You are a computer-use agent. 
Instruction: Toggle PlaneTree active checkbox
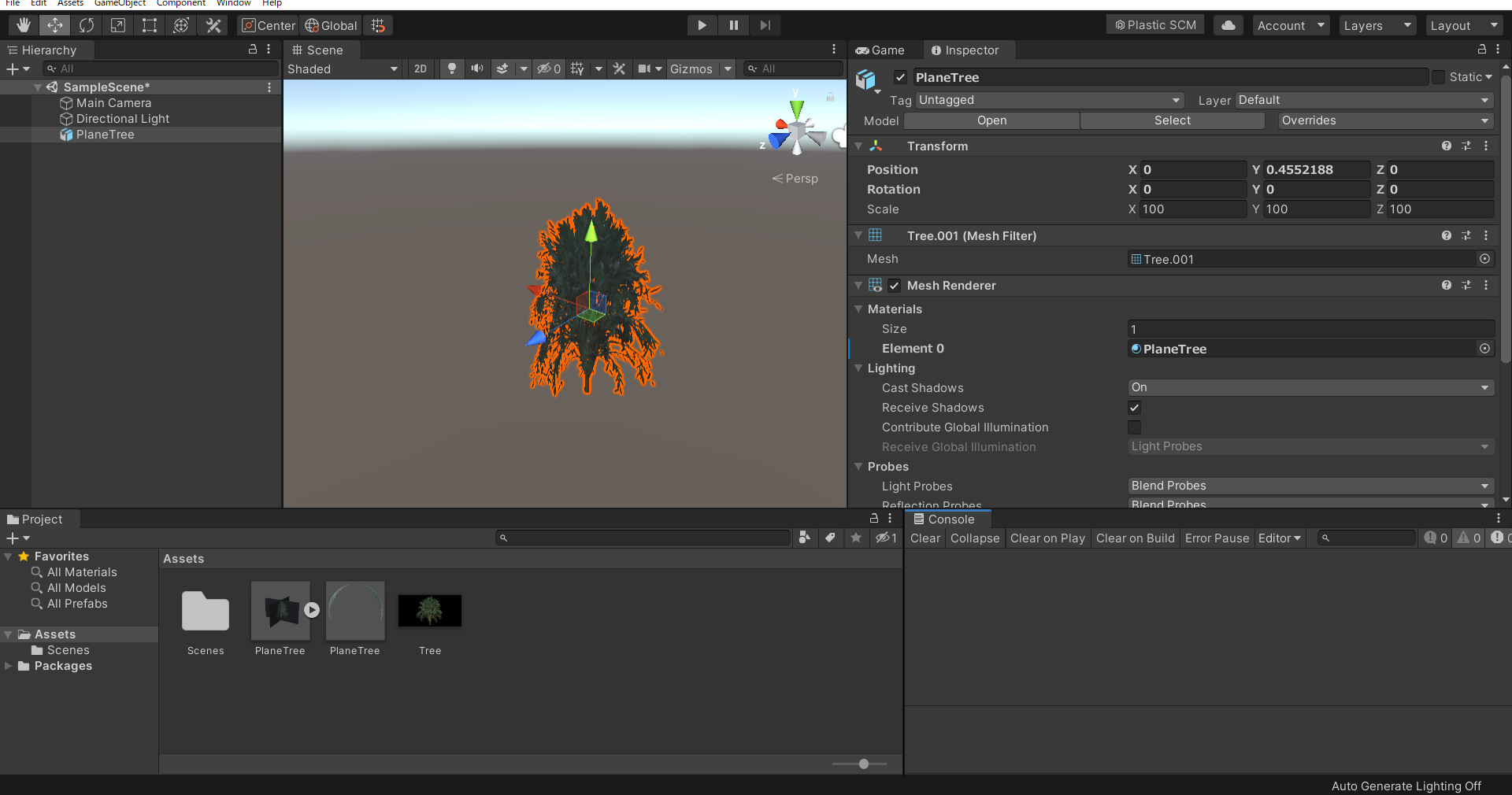pyautogui.click(x=900, y=77)
